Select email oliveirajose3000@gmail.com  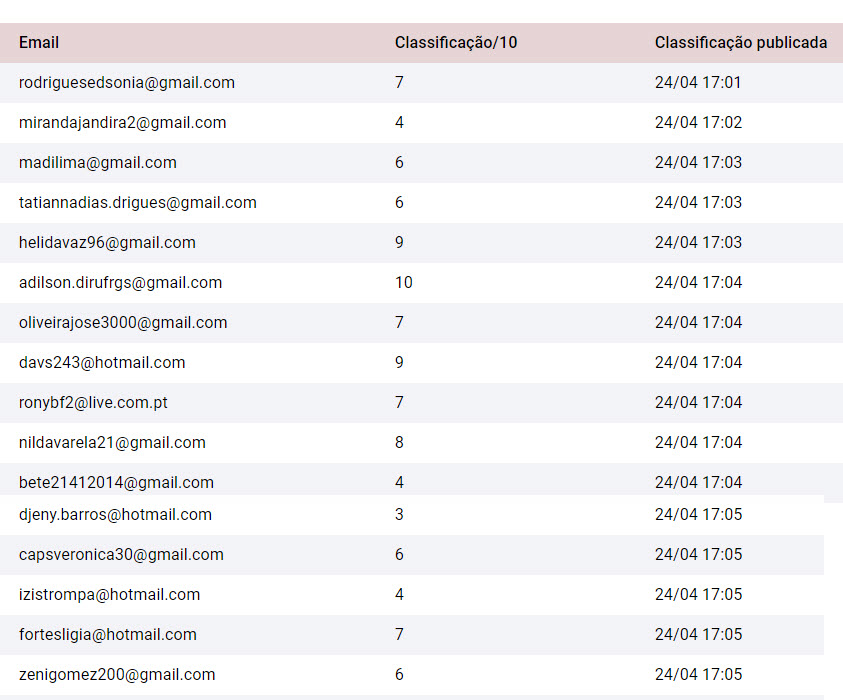[123, 323]
